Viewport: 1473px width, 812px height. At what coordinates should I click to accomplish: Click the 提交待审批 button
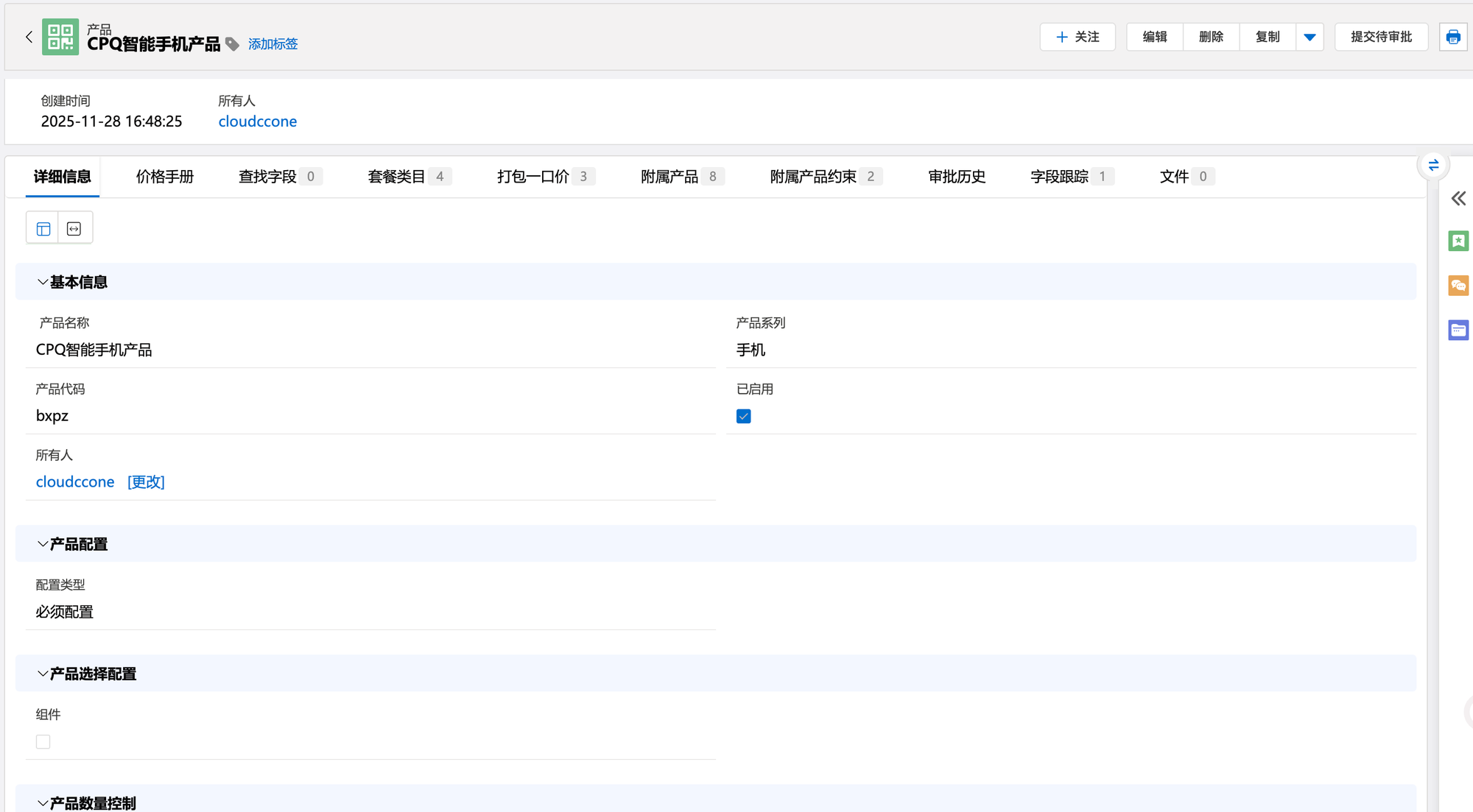click(1381, 37)
